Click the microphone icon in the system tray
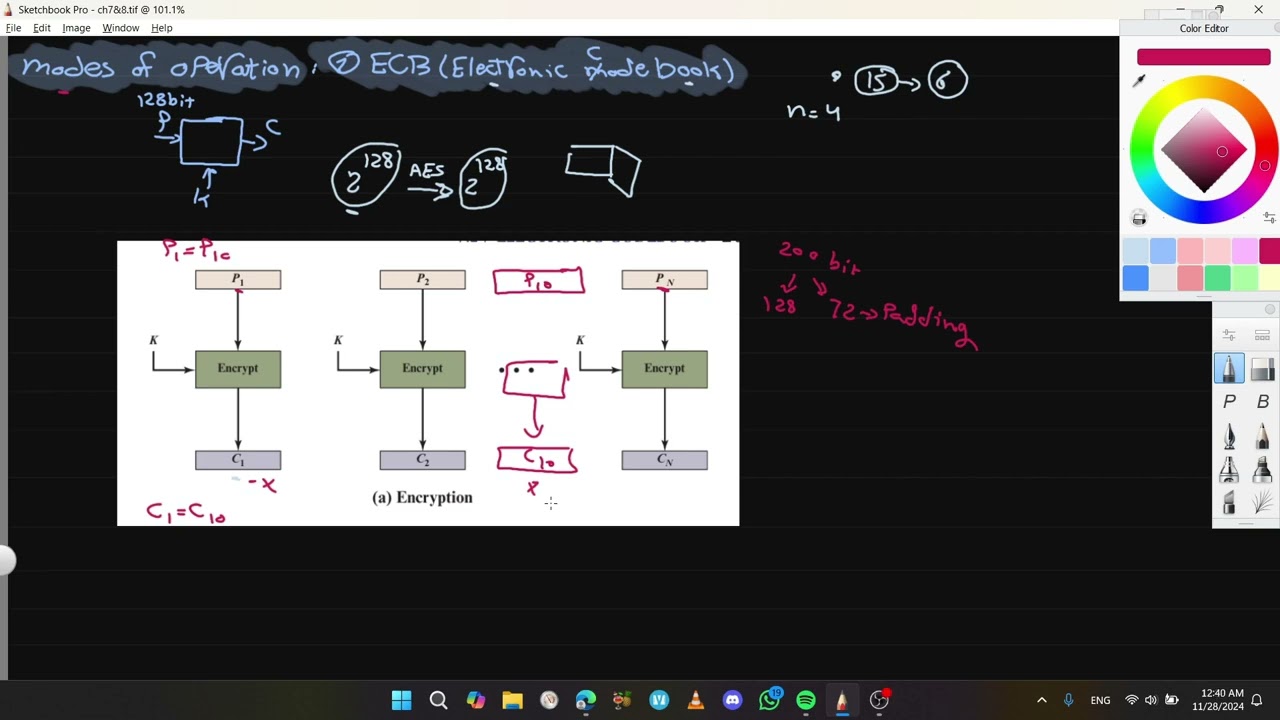The height and width of the screenshot is (720, 1280). [1069, 700]
